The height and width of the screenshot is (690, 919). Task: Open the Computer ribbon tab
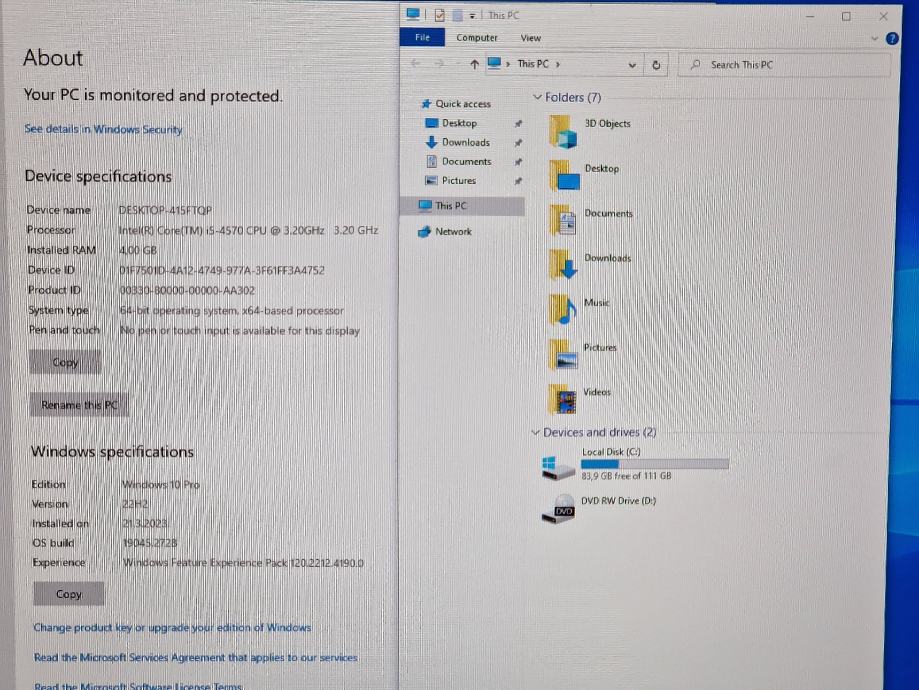point(476,38)
